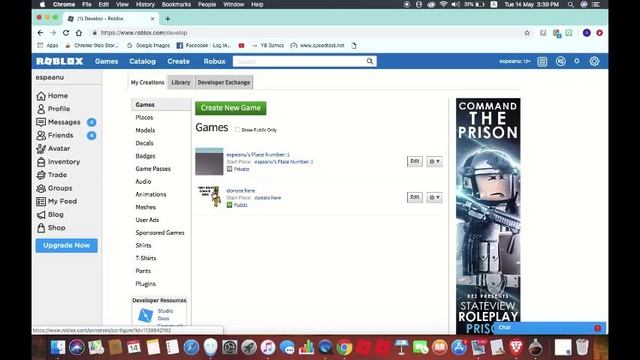
Task: Open Shop in the sidebar
Action: pos(51,228)
